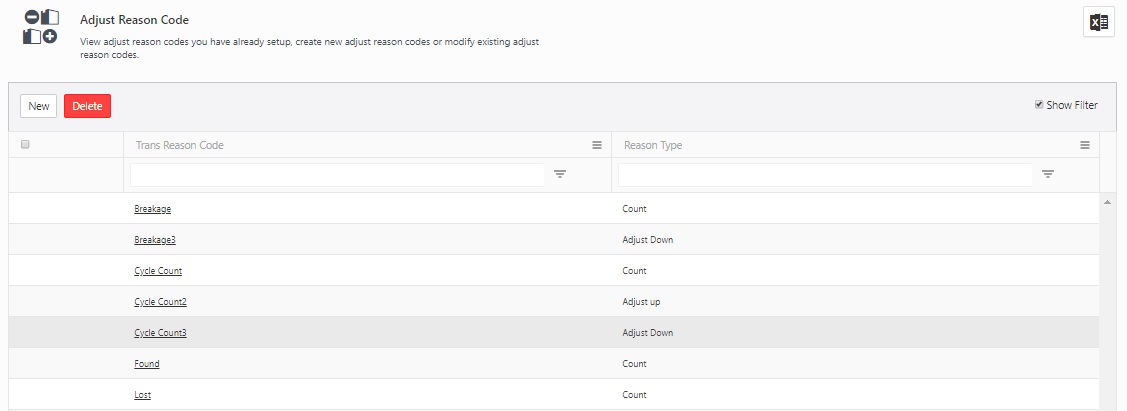The image size is (1127, 411).
Task: Click the Trans Reason Code filter icon
Action: [x=560, y=174]
